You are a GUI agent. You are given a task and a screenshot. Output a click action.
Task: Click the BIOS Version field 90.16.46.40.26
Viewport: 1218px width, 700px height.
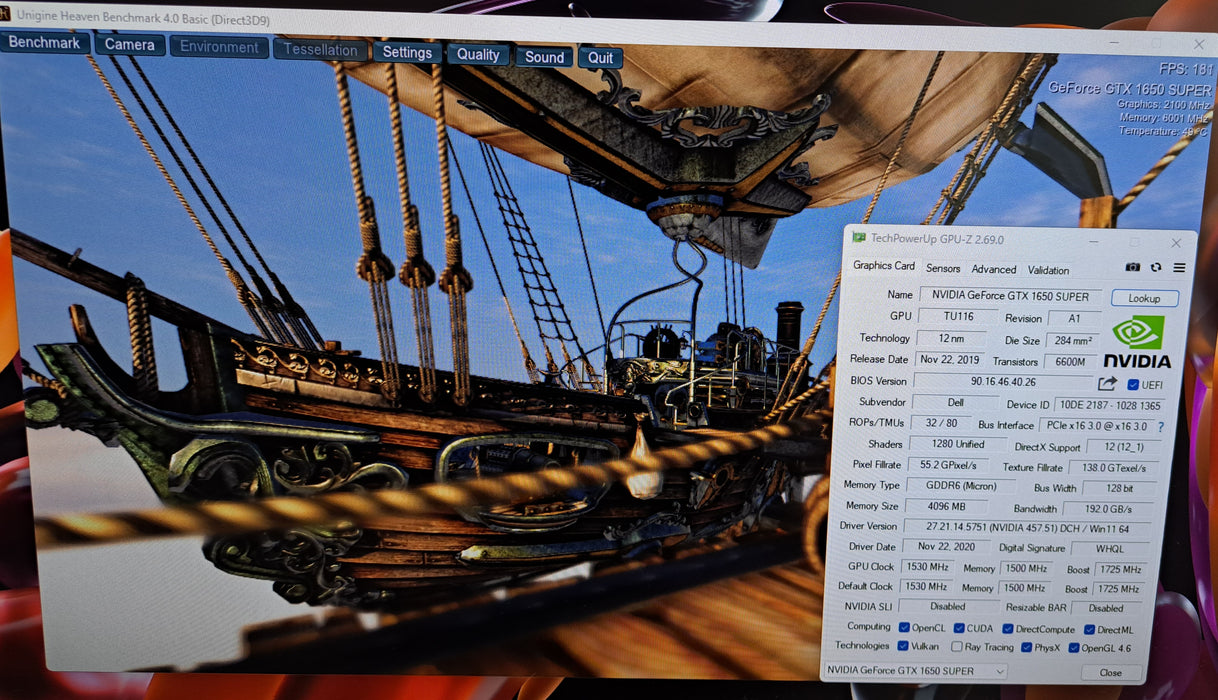[1003, 381]
